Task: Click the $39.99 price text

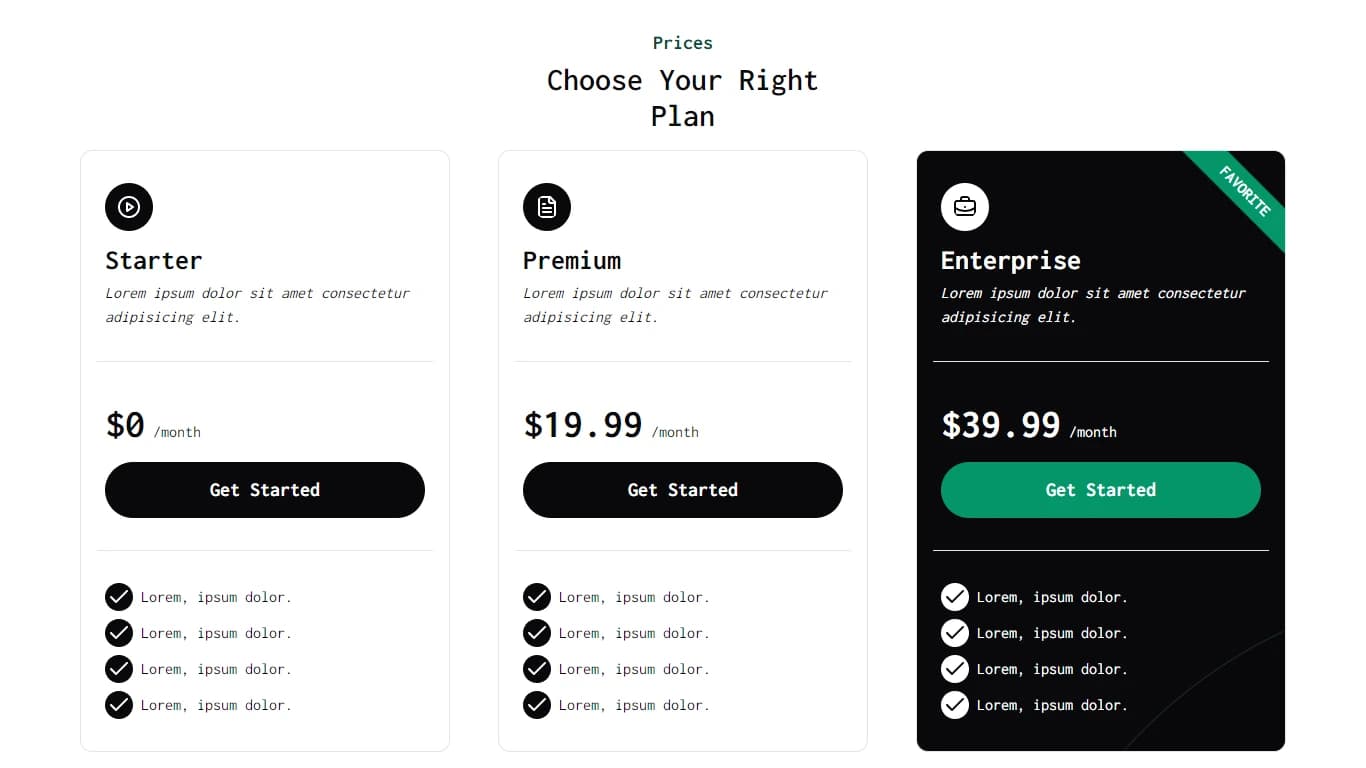Action: coord(1001,425)
